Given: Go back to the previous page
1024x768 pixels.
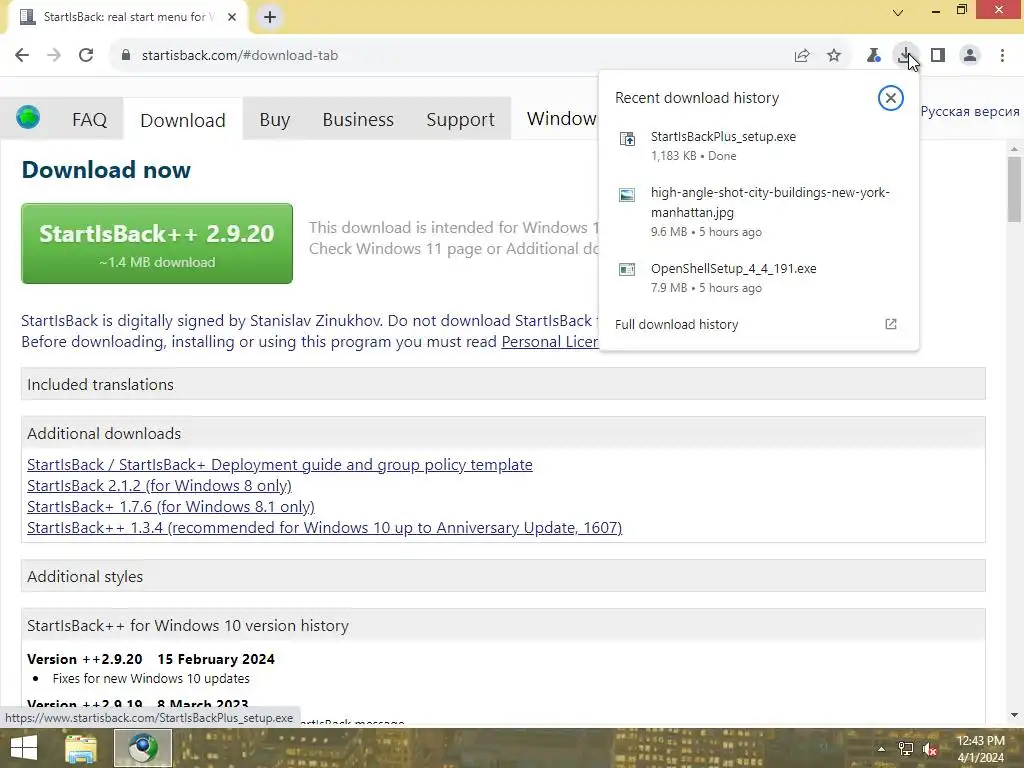Looking at the screenshot, I should (22, 56).
